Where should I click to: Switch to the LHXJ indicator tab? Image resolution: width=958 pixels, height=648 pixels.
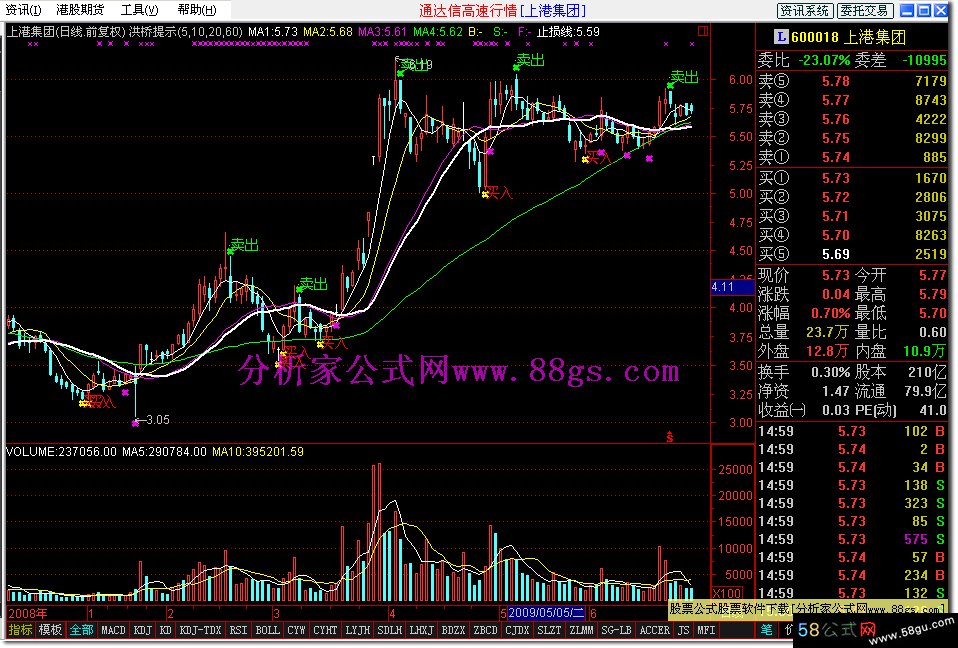pyautogui.click(x=422, y=630)
